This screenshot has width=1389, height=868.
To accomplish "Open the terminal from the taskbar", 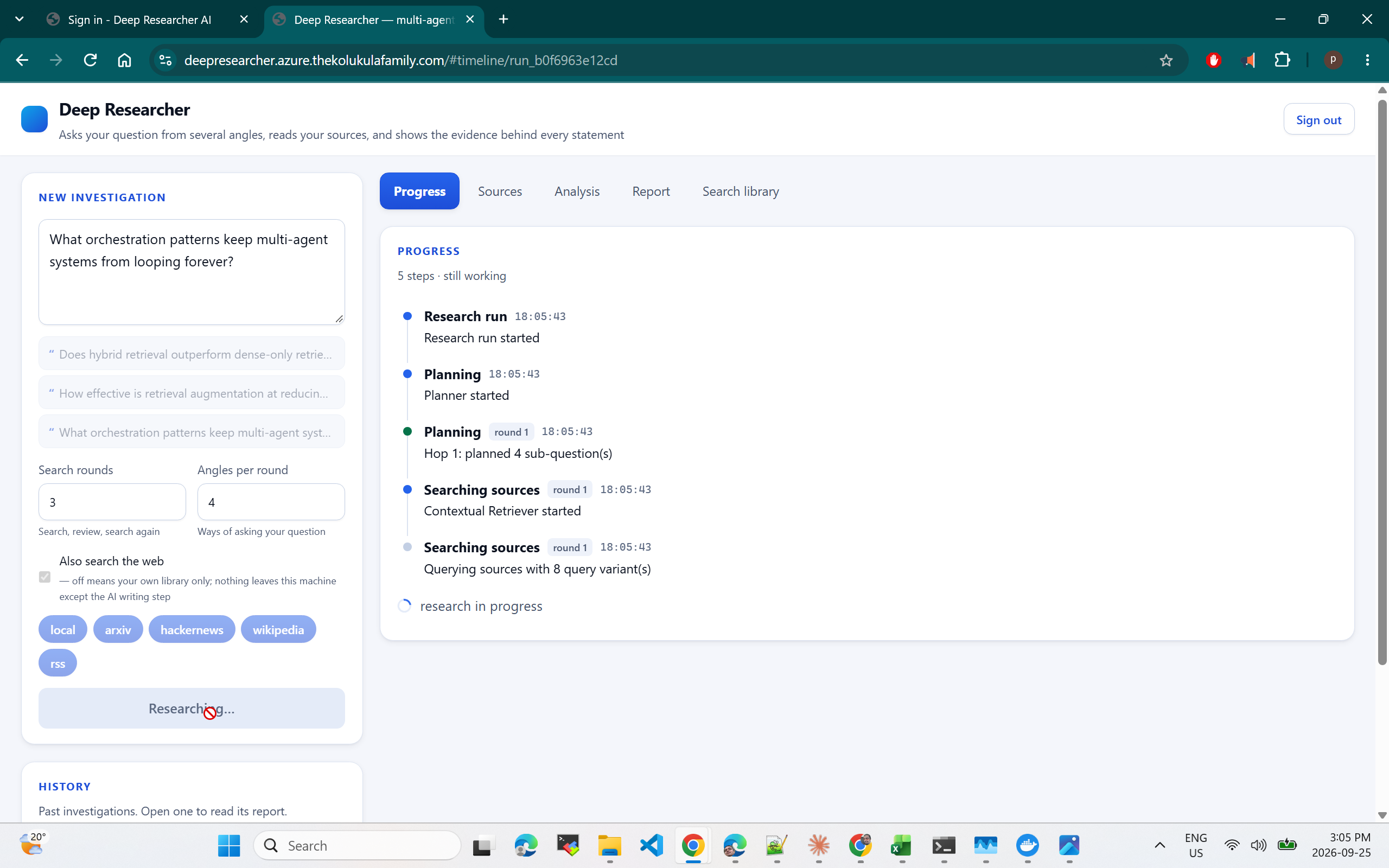I will coord(944,845).
